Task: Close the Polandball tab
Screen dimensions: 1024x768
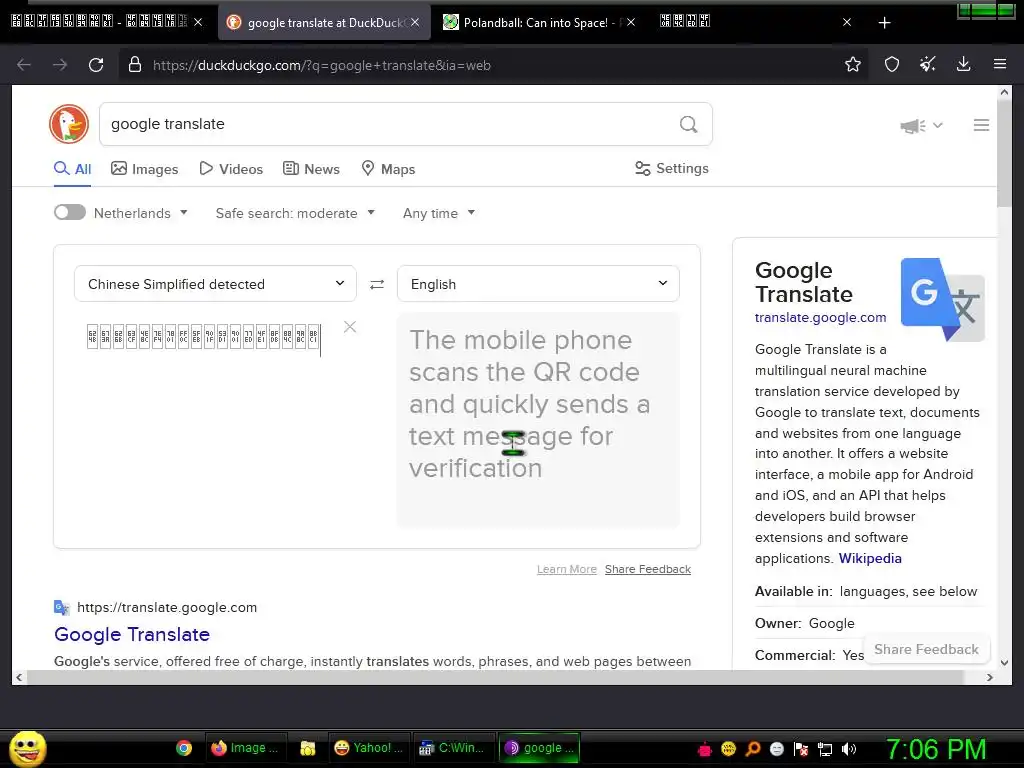Action: pyautogui.click(x=631, y=22)
